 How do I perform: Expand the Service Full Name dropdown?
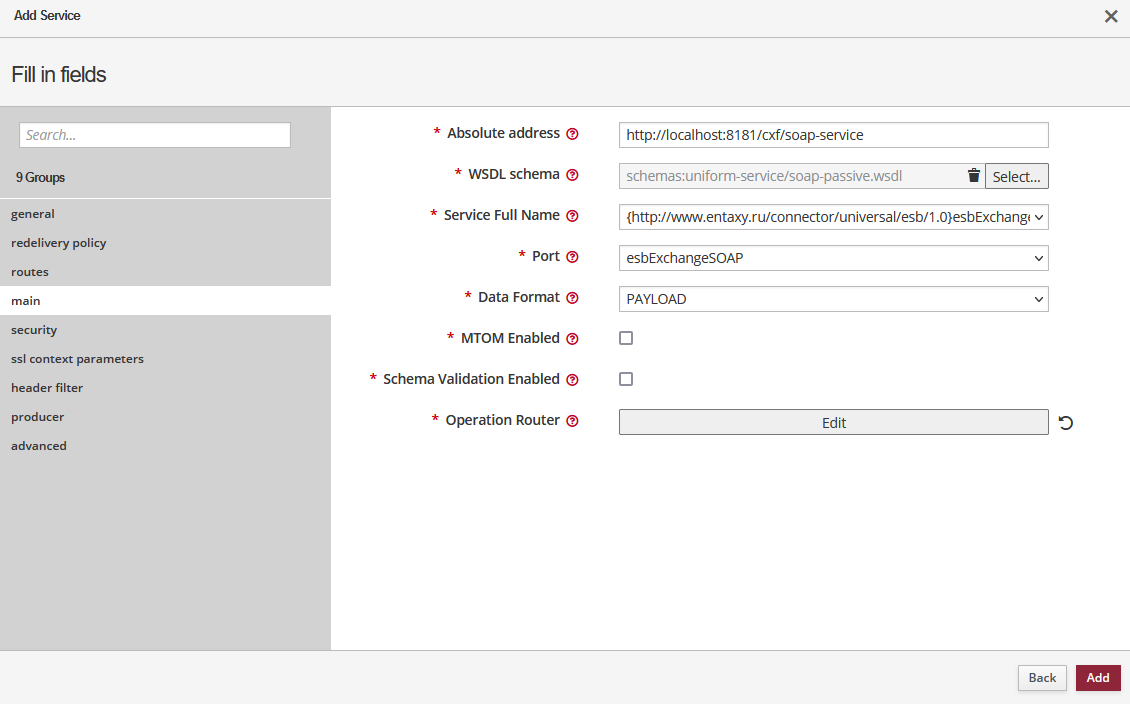833,217
